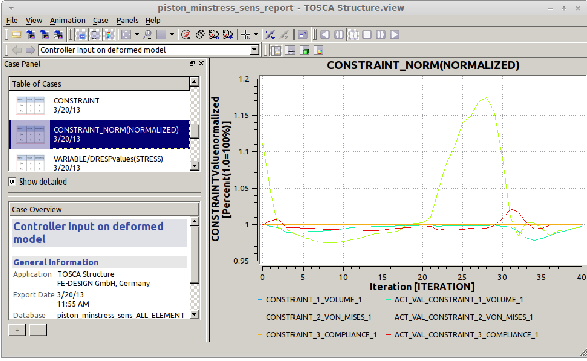Select the CONSTRAINT case in Table of Cases
587x361 pixels.
point(99,105)
